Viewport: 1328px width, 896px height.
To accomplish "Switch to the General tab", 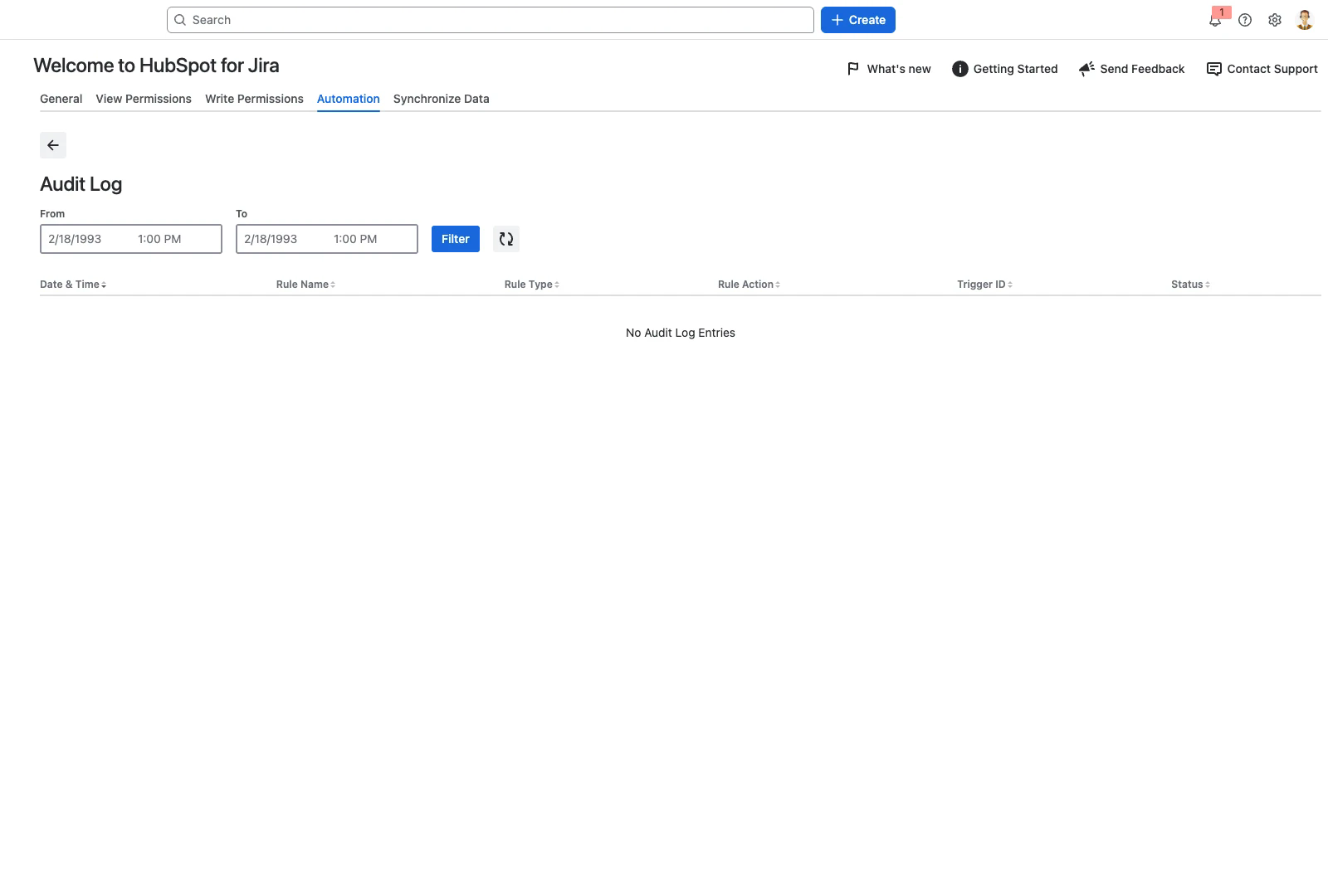I will 61,99.
